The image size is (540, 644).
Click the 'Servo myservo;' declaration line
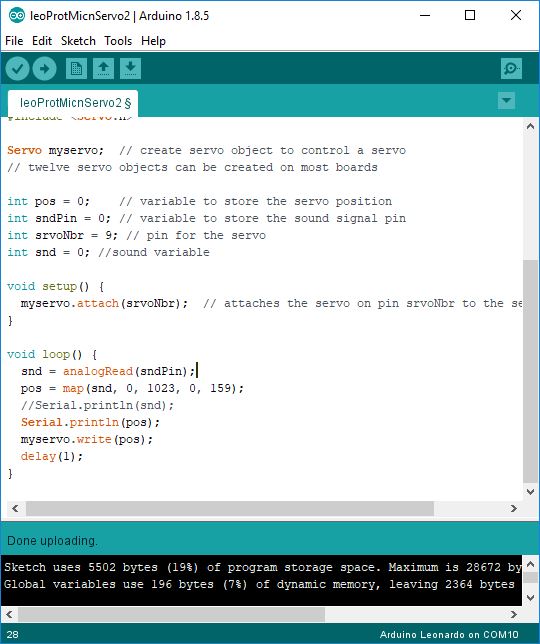tap(206, 150)
